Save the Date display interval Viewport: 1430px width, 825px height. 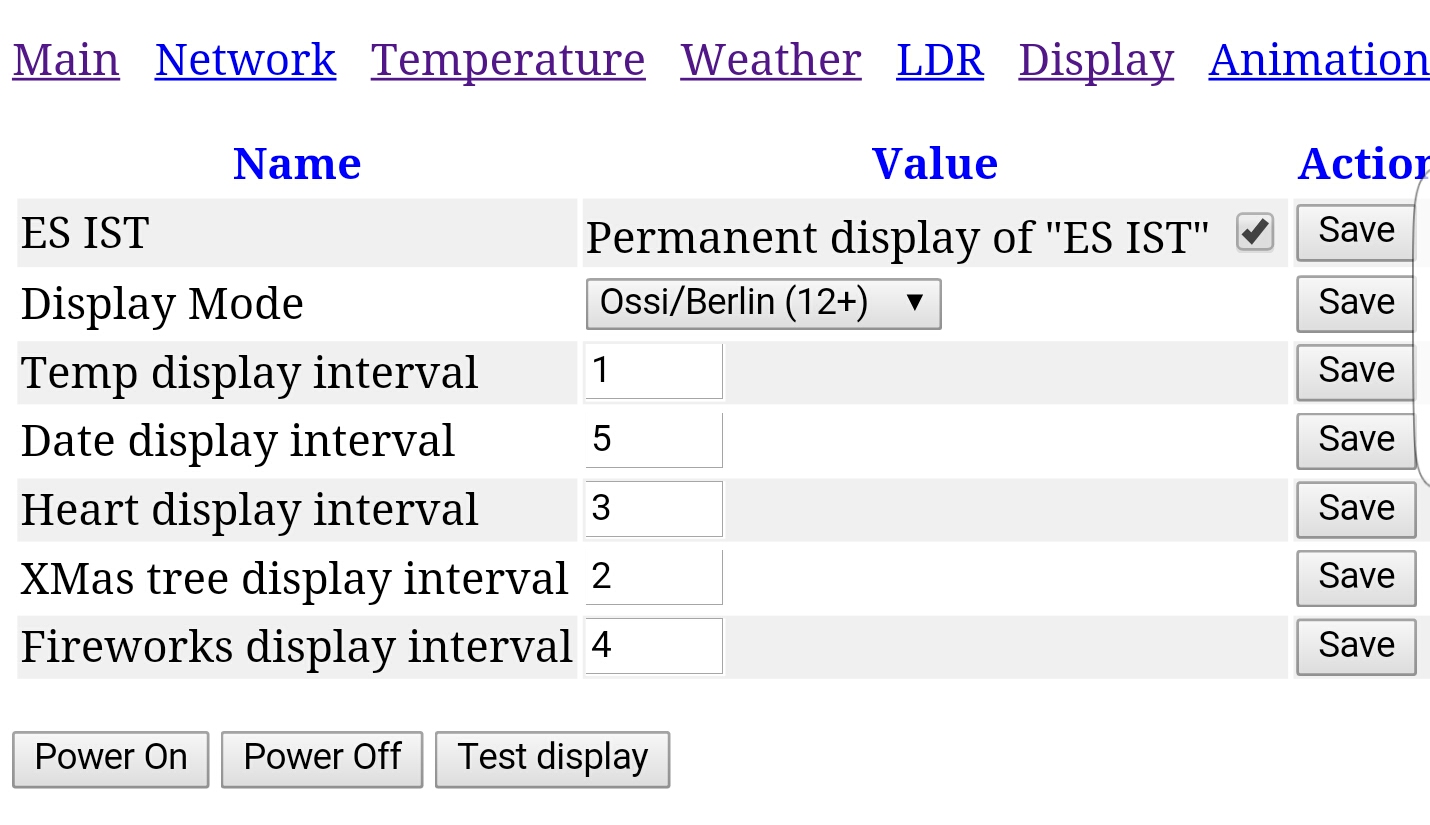(1356, 441)
